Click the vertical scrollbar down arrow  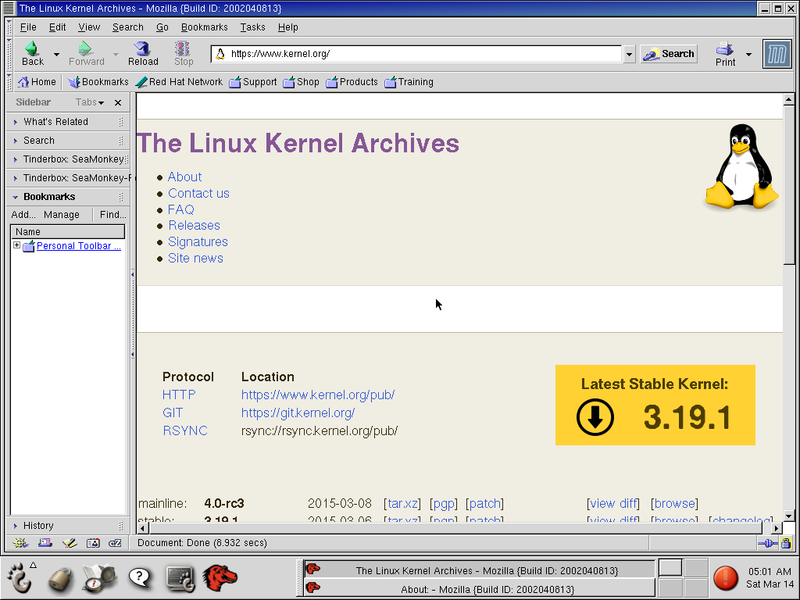(x=789, y=516)
